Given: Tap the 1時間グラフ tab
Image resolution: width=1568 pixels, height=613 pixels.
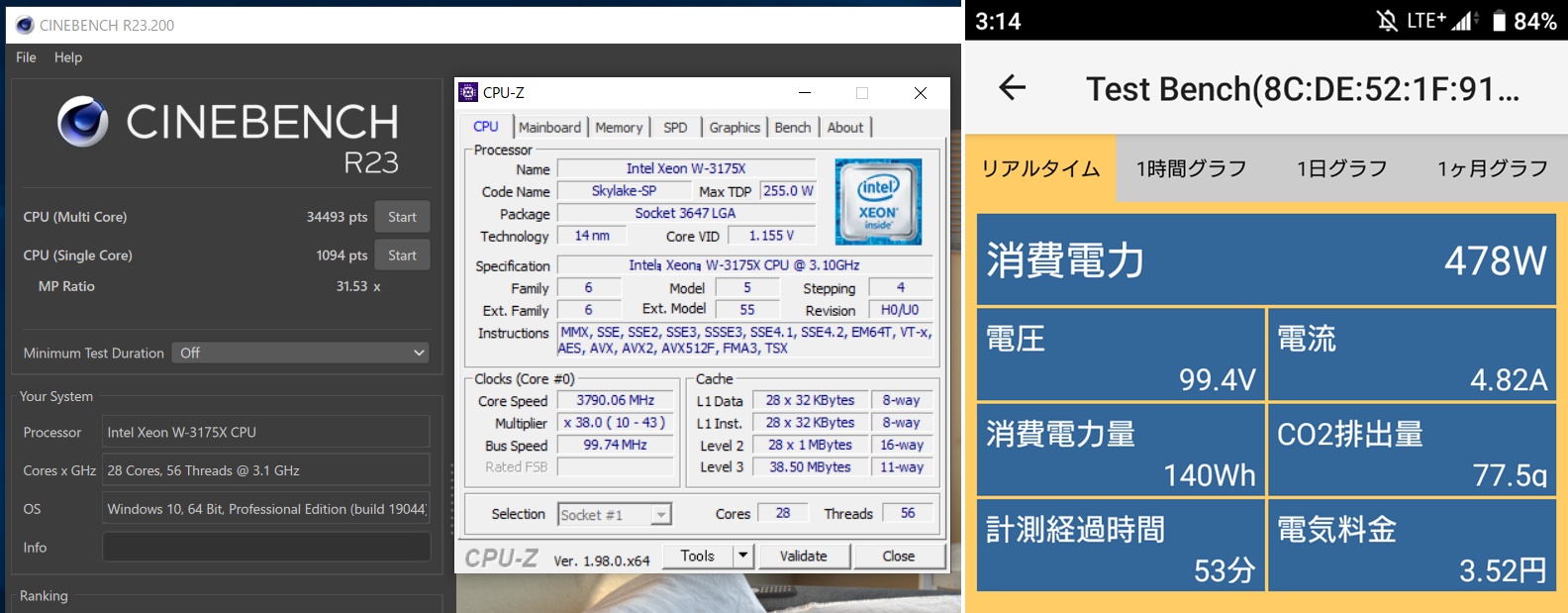Looking at the screenshot, I should (1191, 168).
